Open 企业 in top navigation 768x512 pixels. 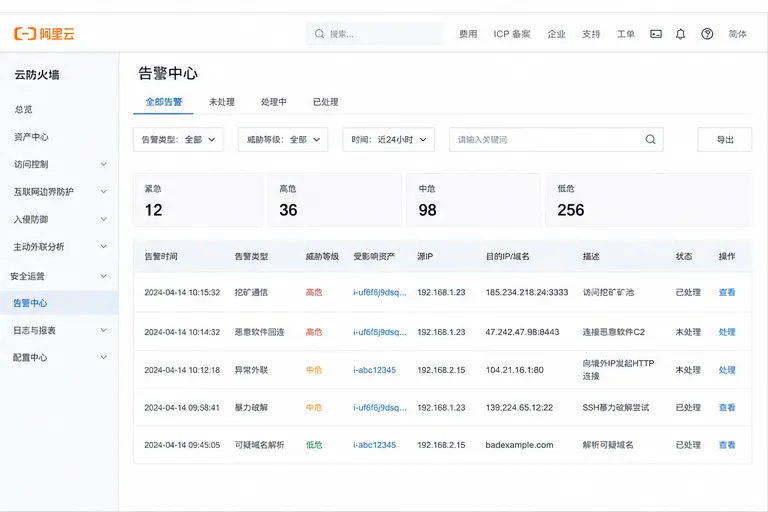click(556, 34)
